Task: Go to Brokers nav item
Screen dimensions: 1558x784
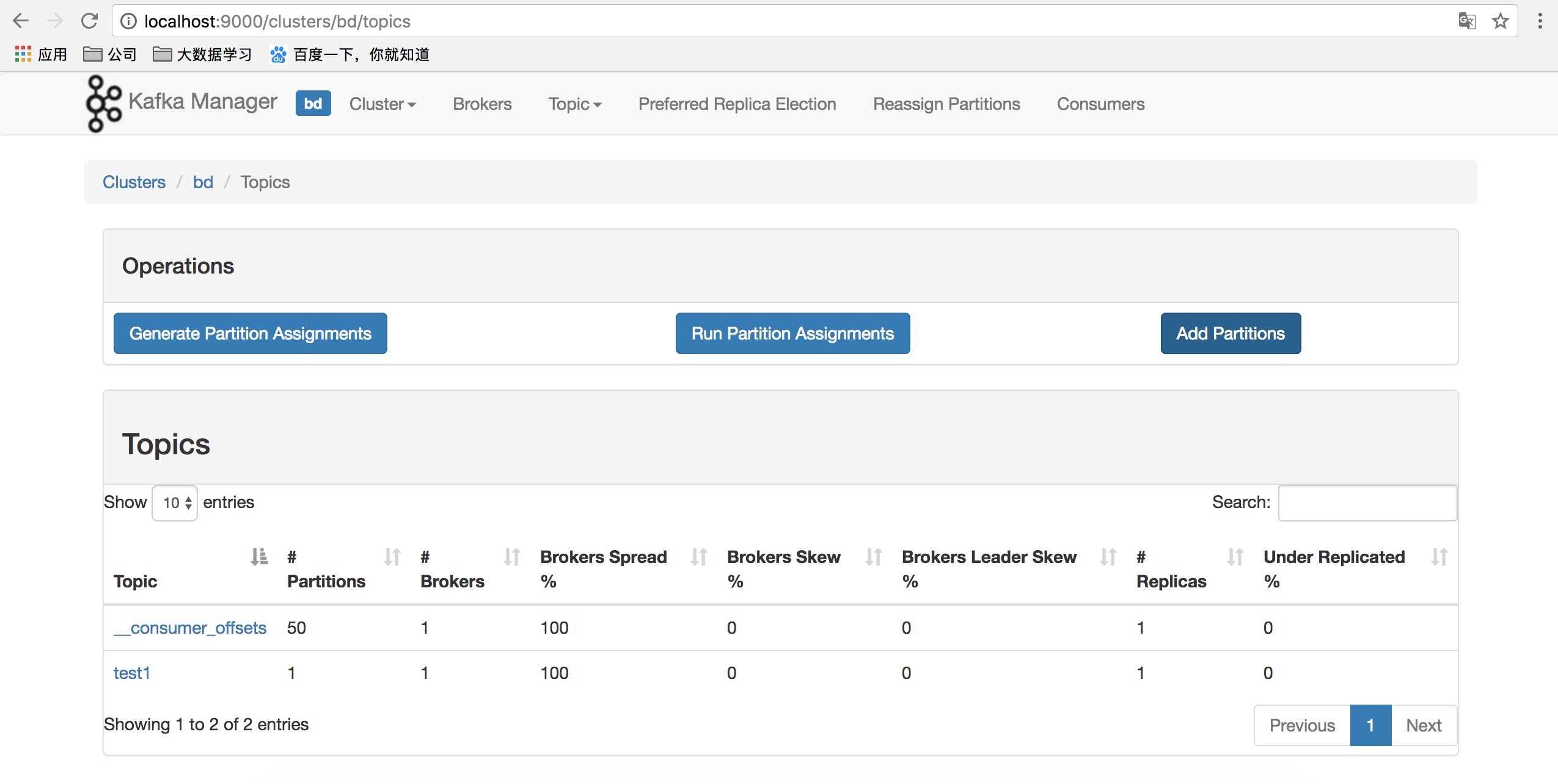Action: 482,104
